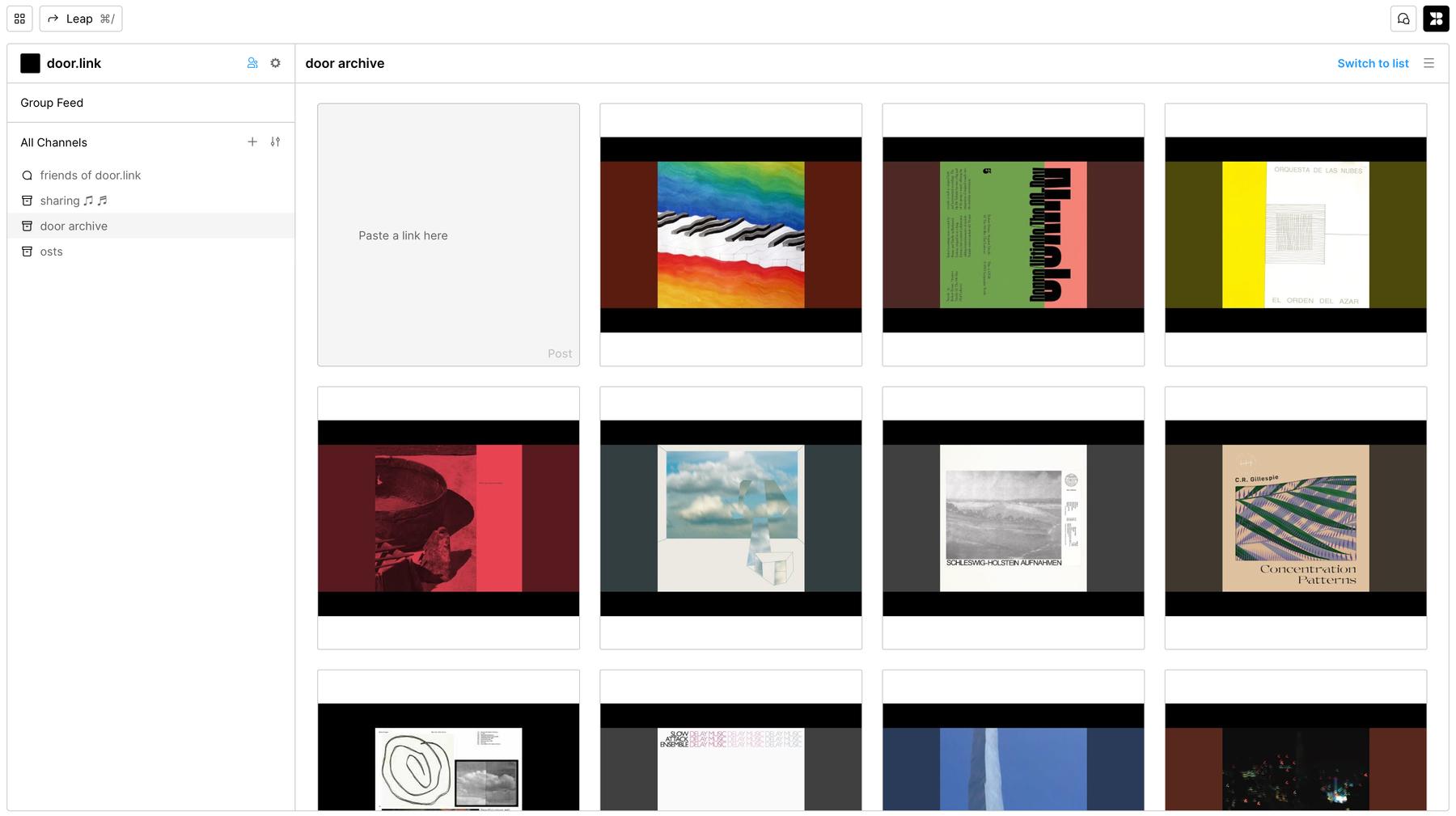Click the All Channels heading
The image size is (1456, 816).
[54, 142]
